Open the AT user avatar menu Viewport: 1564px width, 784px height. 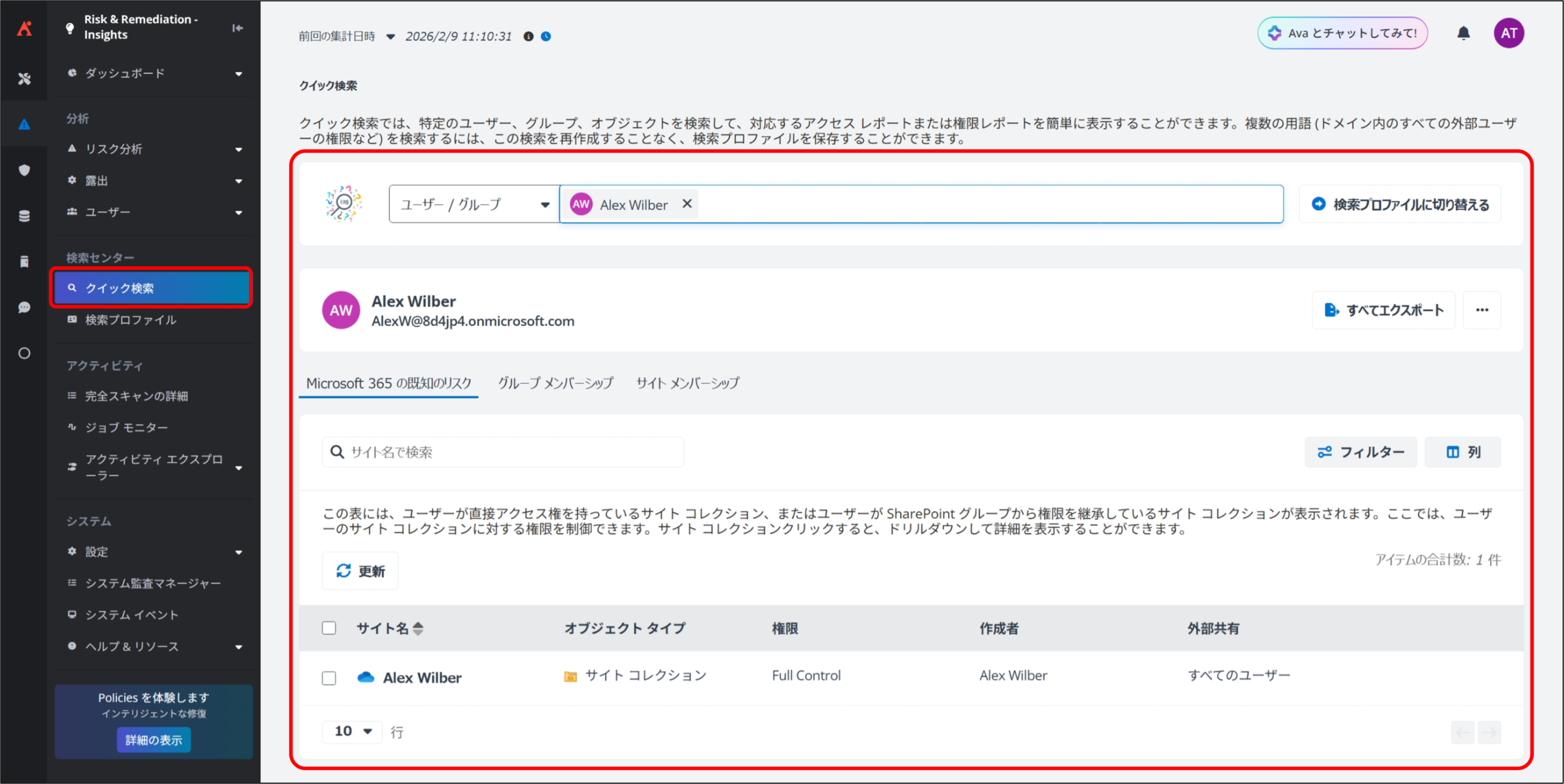(1508, 33)
